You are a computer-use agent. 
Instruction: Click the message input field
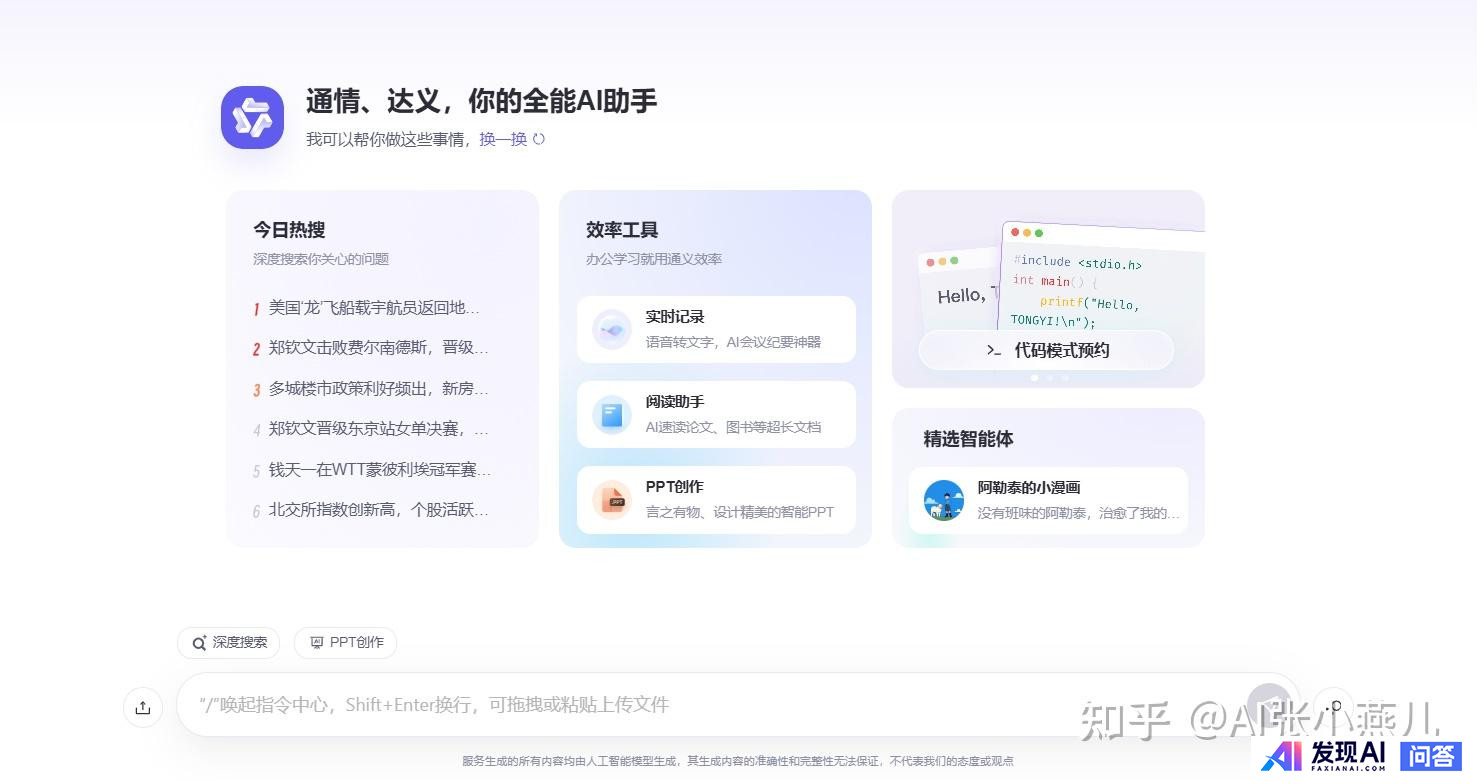[x=700, y=704]
